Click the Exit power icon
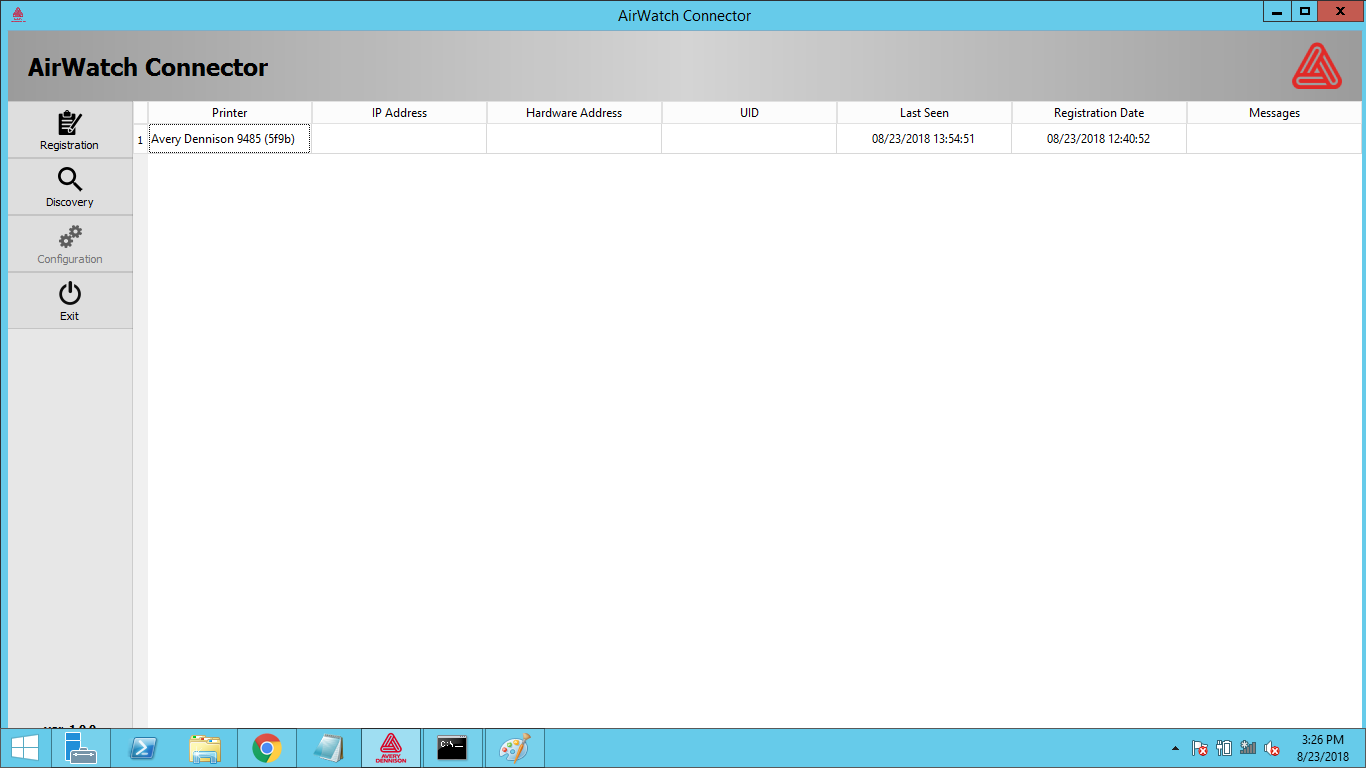This screenshot has height=768, width=1366. click(x=70, y=294)
